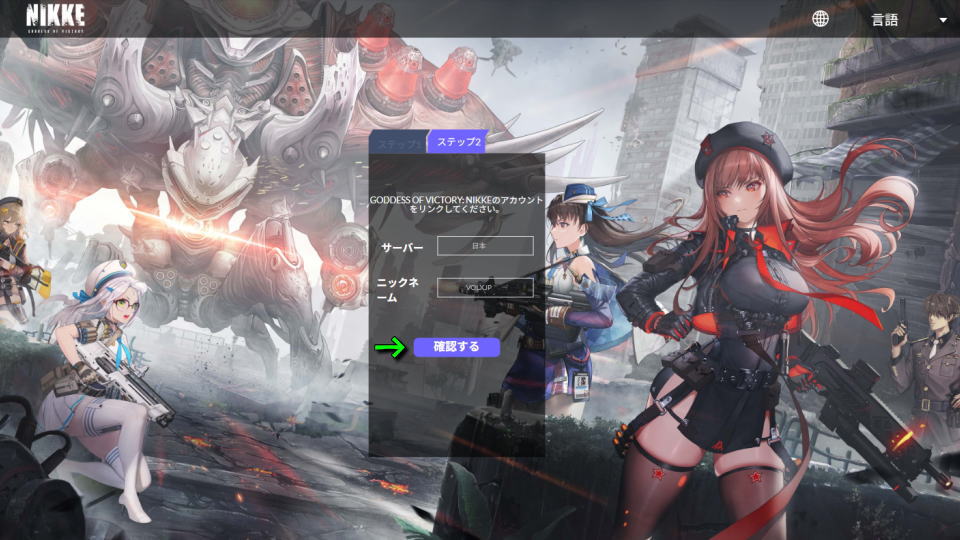Click the globe language icon
The height and width of the screenshot is (540, 960).
[820, 19]
